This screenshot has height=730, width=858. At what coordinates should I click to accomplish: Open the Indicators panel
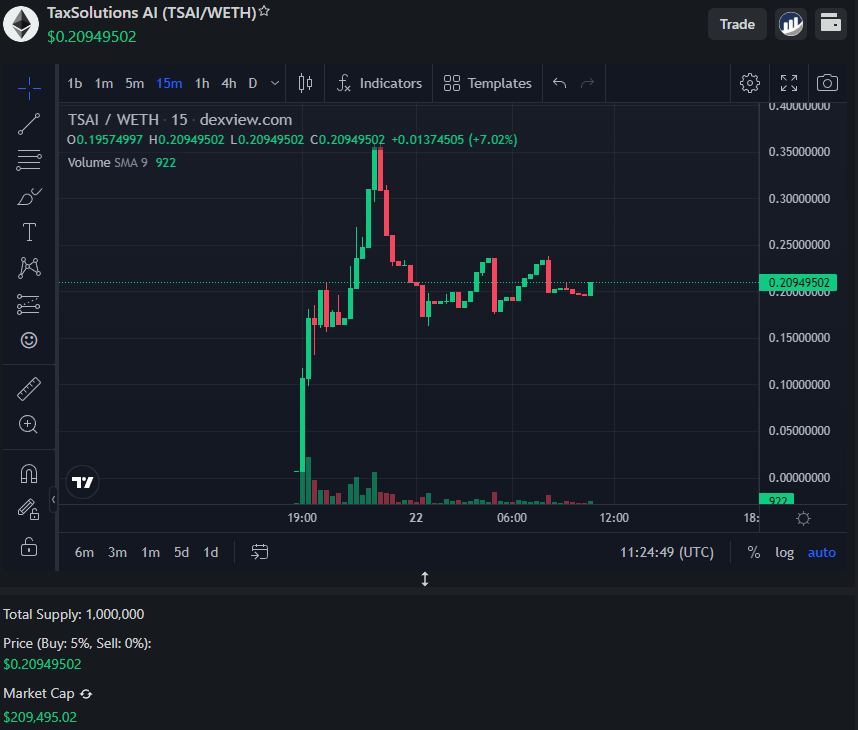379,83
